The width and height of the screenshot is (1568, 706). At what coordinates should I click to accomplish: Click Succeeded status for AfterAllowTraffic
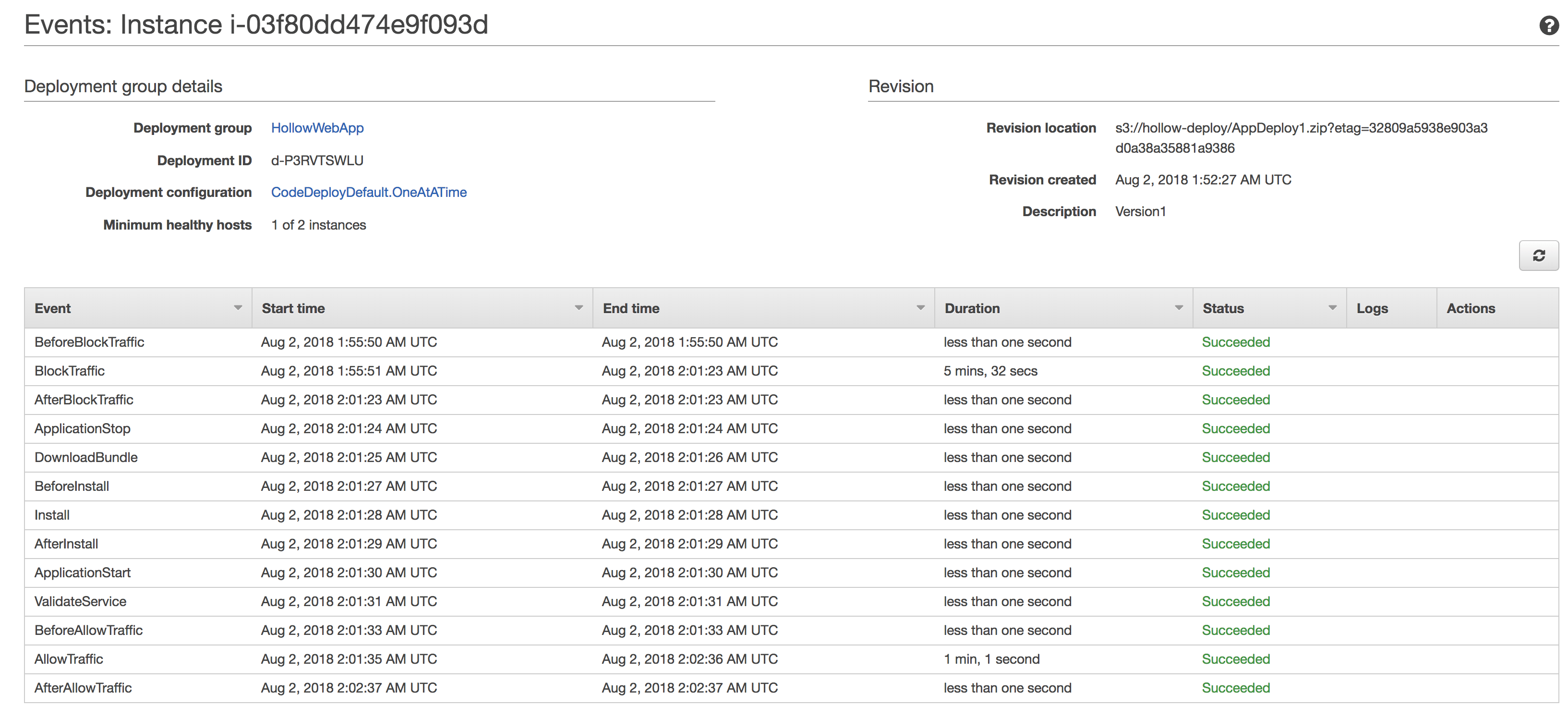(1235, 688)
